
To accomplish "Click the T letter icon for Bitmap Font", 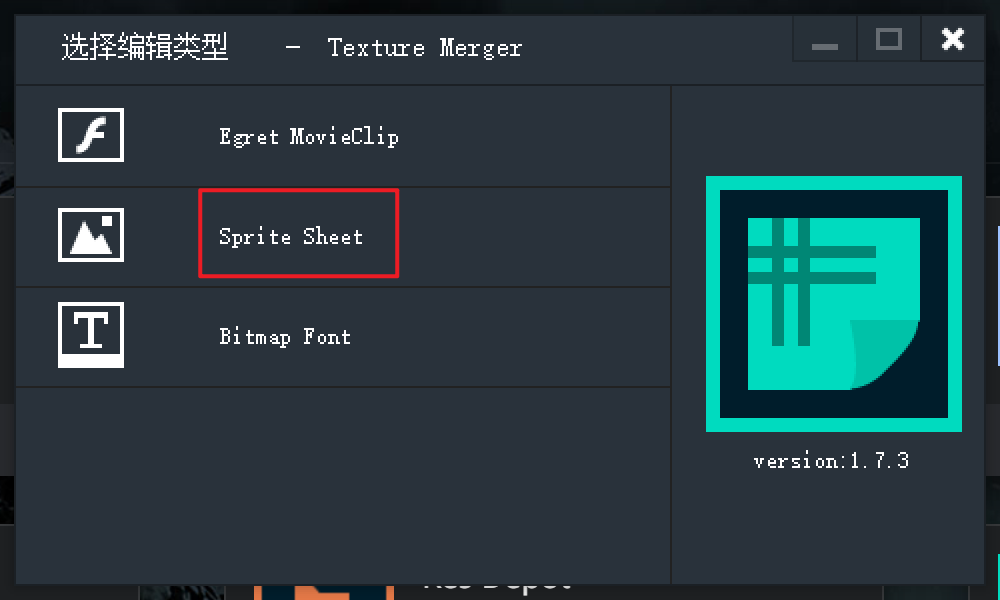I will coord(91,335).
